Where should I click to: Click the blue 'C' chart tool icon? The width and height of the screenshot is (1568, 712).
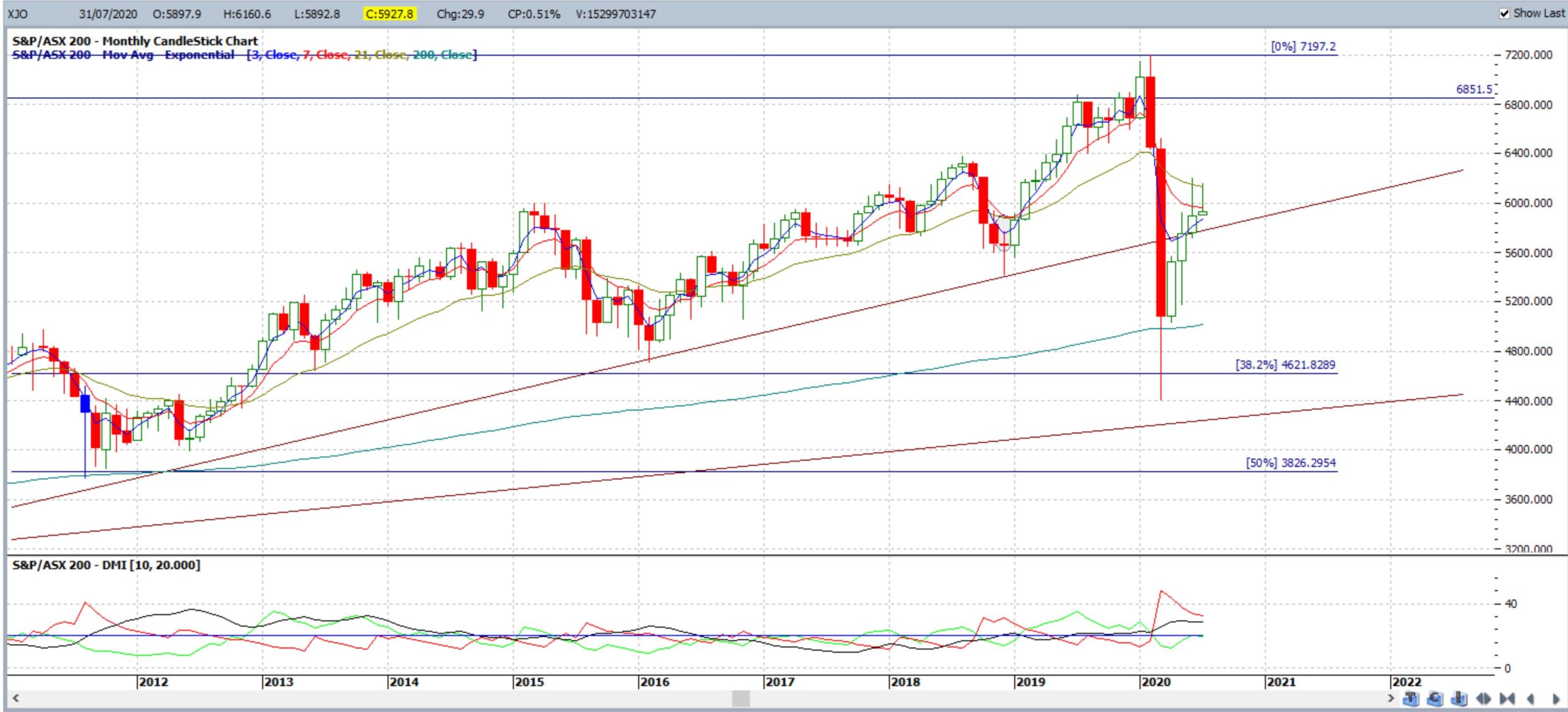click(1435, 698)
